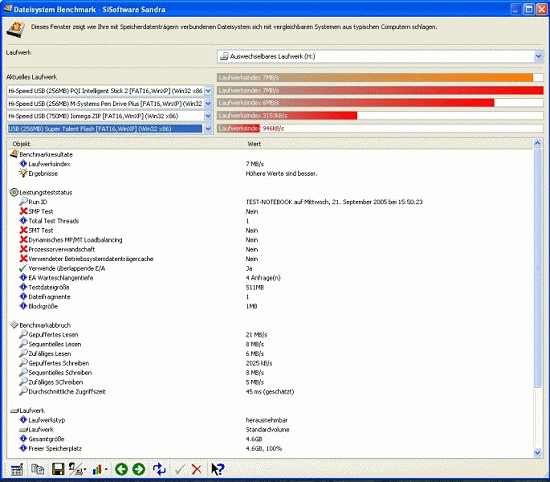Screen dimensions: 550x482
Task: Open dropdown for Iomega ZIP reference drive
Action: pos(208,116)
